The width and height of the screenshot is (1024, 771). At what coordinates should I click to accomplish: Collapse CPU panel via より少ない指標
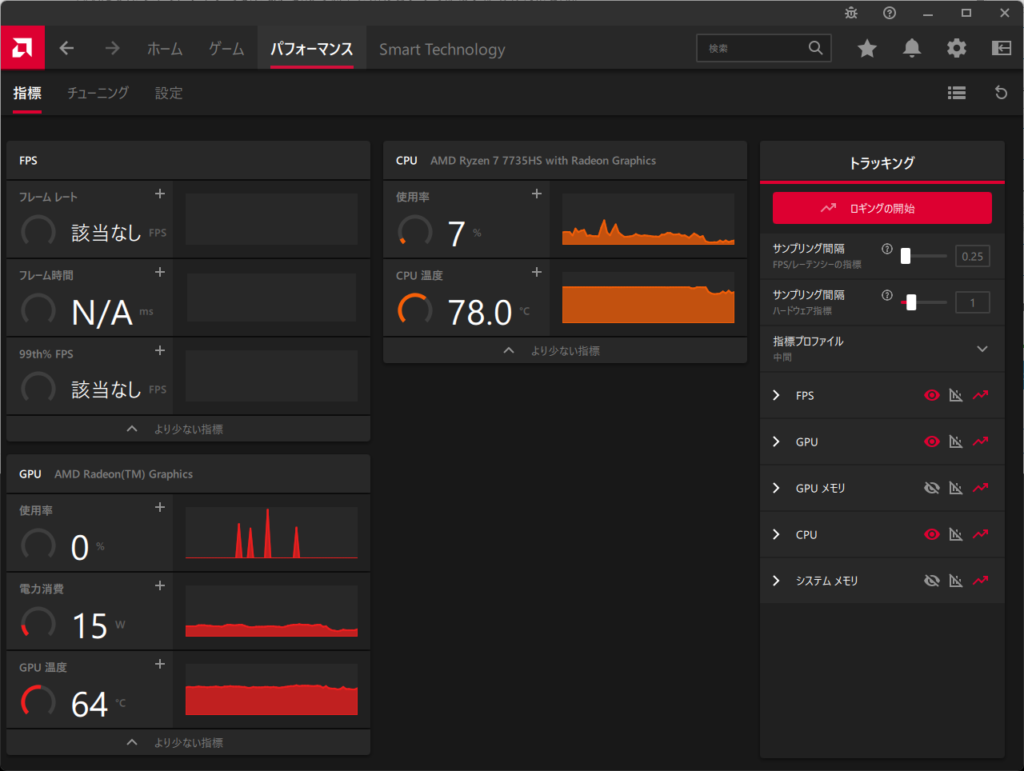(565, 351)
